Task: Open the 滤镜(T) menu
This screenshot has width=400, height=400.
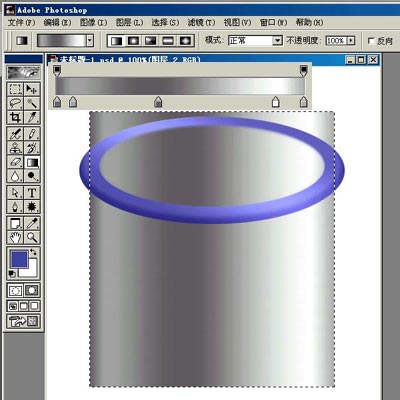Action: click(201, 22)
